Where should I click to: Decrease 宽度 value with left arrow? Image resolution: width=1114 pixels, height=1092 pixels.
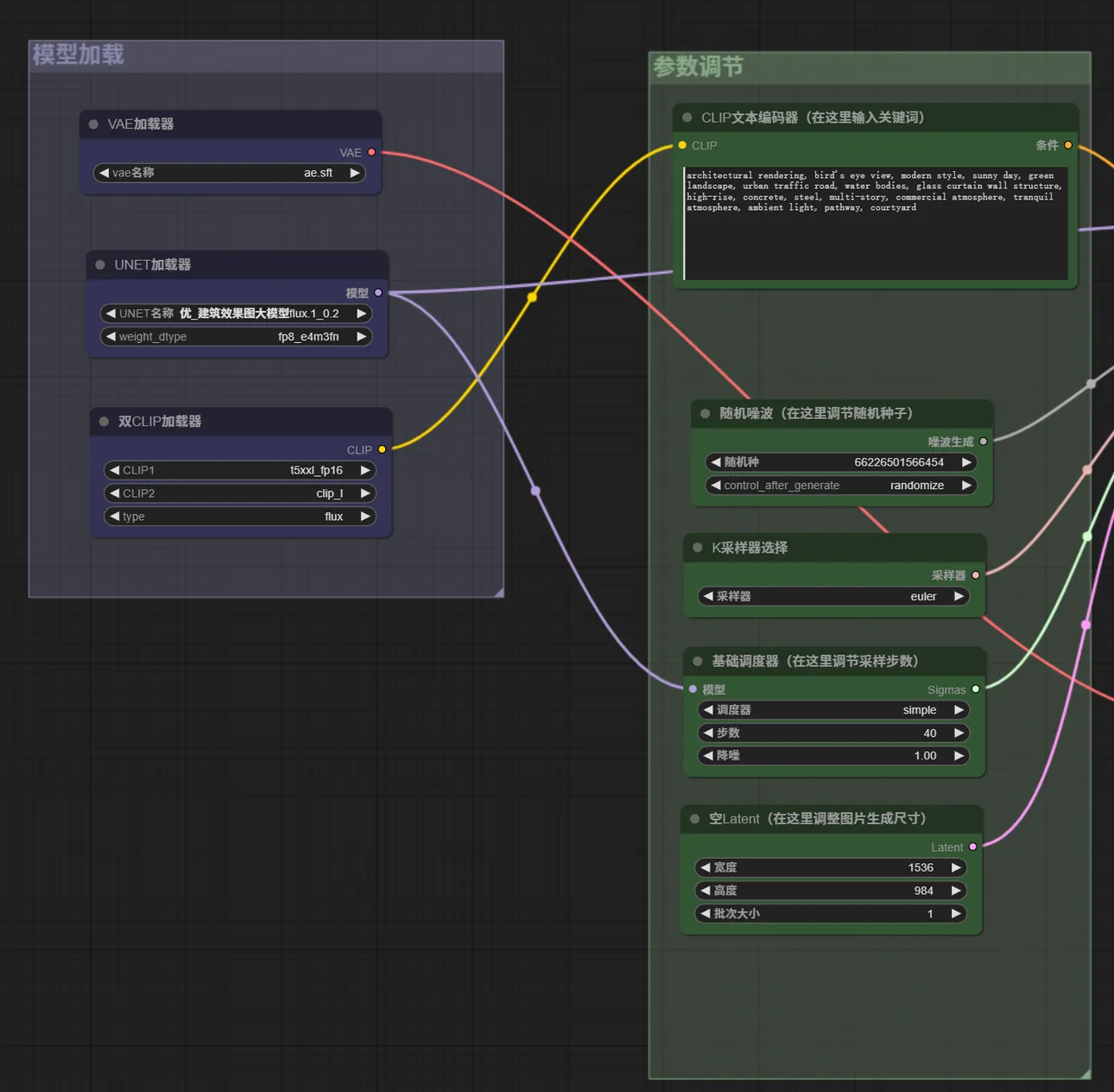point(706,867)
